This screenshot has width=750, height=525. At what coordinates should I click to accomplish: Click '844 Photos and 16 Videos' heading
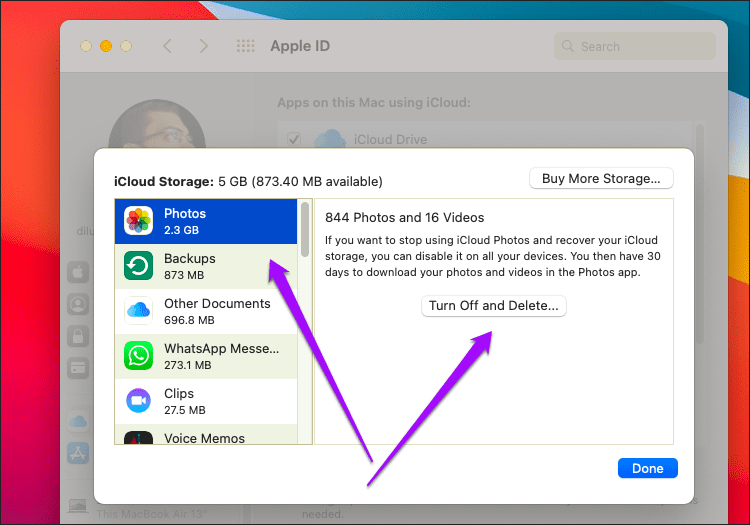[x=405, y=218]
